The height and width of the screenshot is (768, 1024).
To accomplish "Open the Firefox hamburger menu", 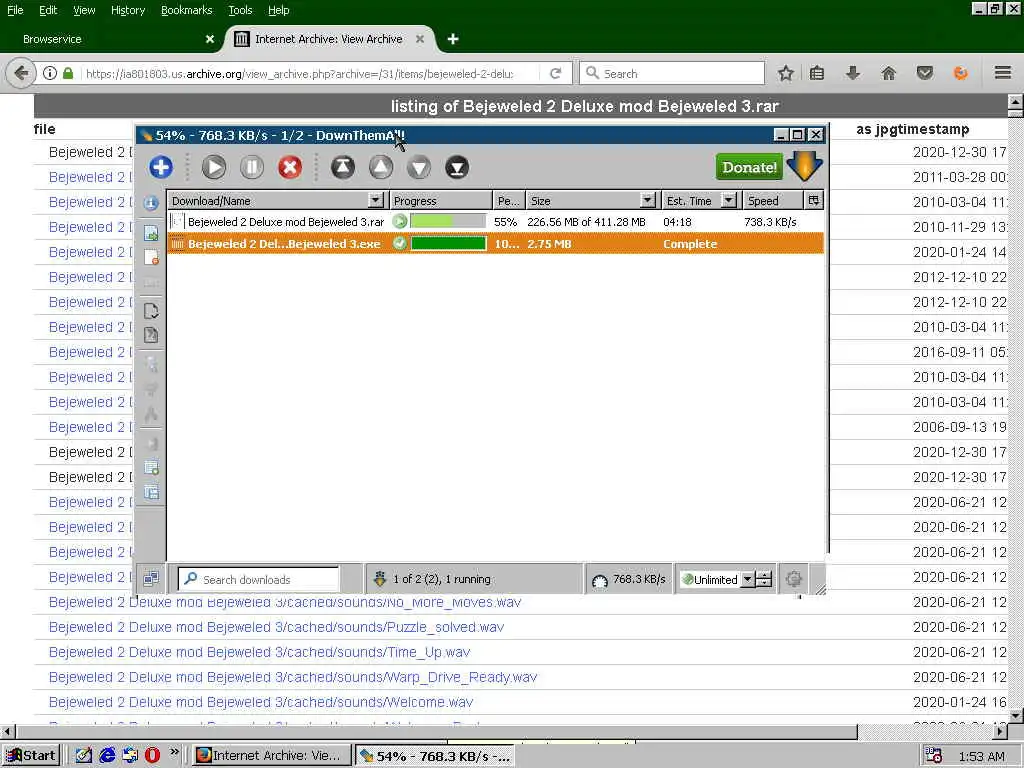I will click(1002, 73).
